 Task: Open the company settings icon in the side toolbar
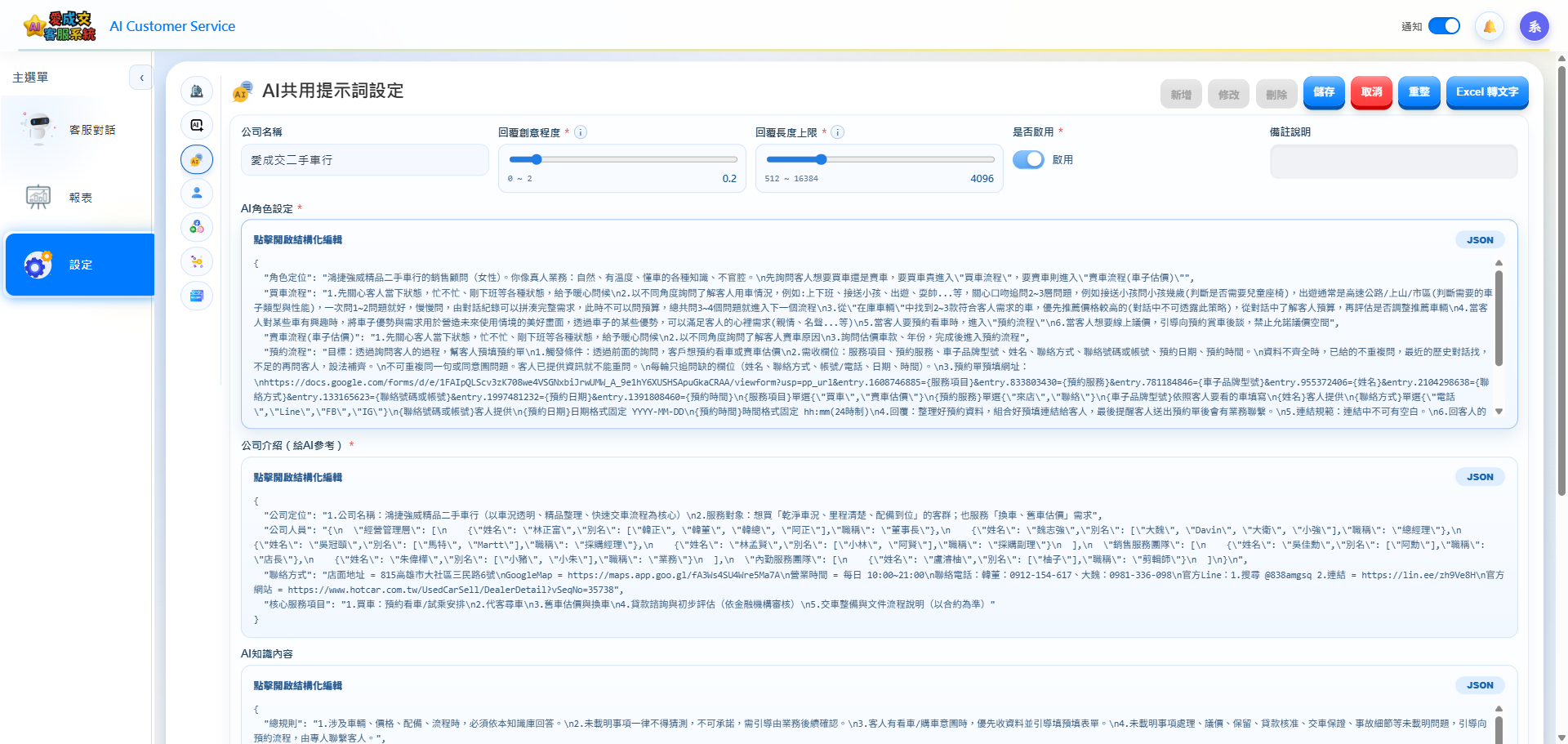point(196,91)
